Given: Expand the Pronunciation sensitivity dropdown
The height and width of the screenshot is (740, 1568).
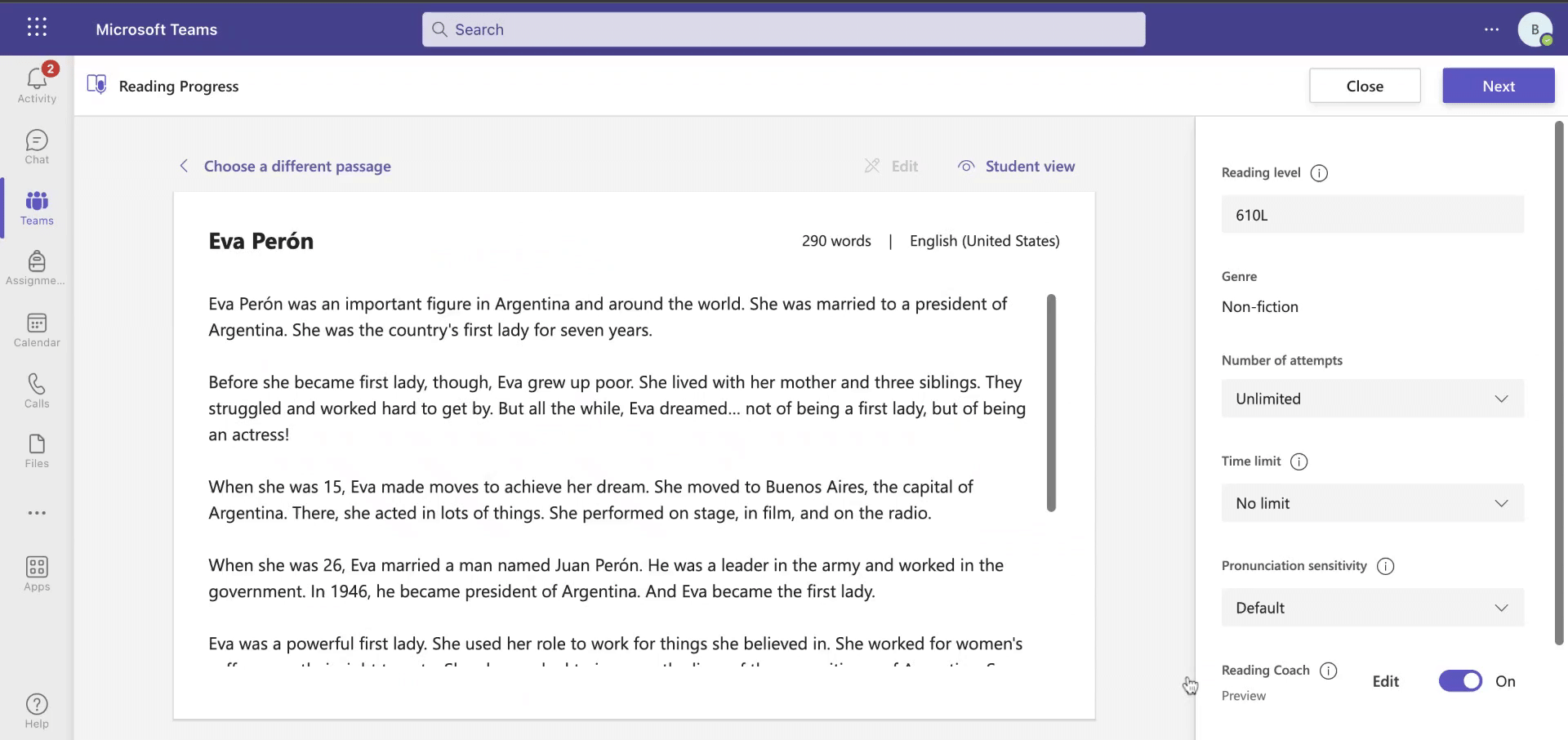Looking at the screenshot, I should click(x=1372, y=608).
